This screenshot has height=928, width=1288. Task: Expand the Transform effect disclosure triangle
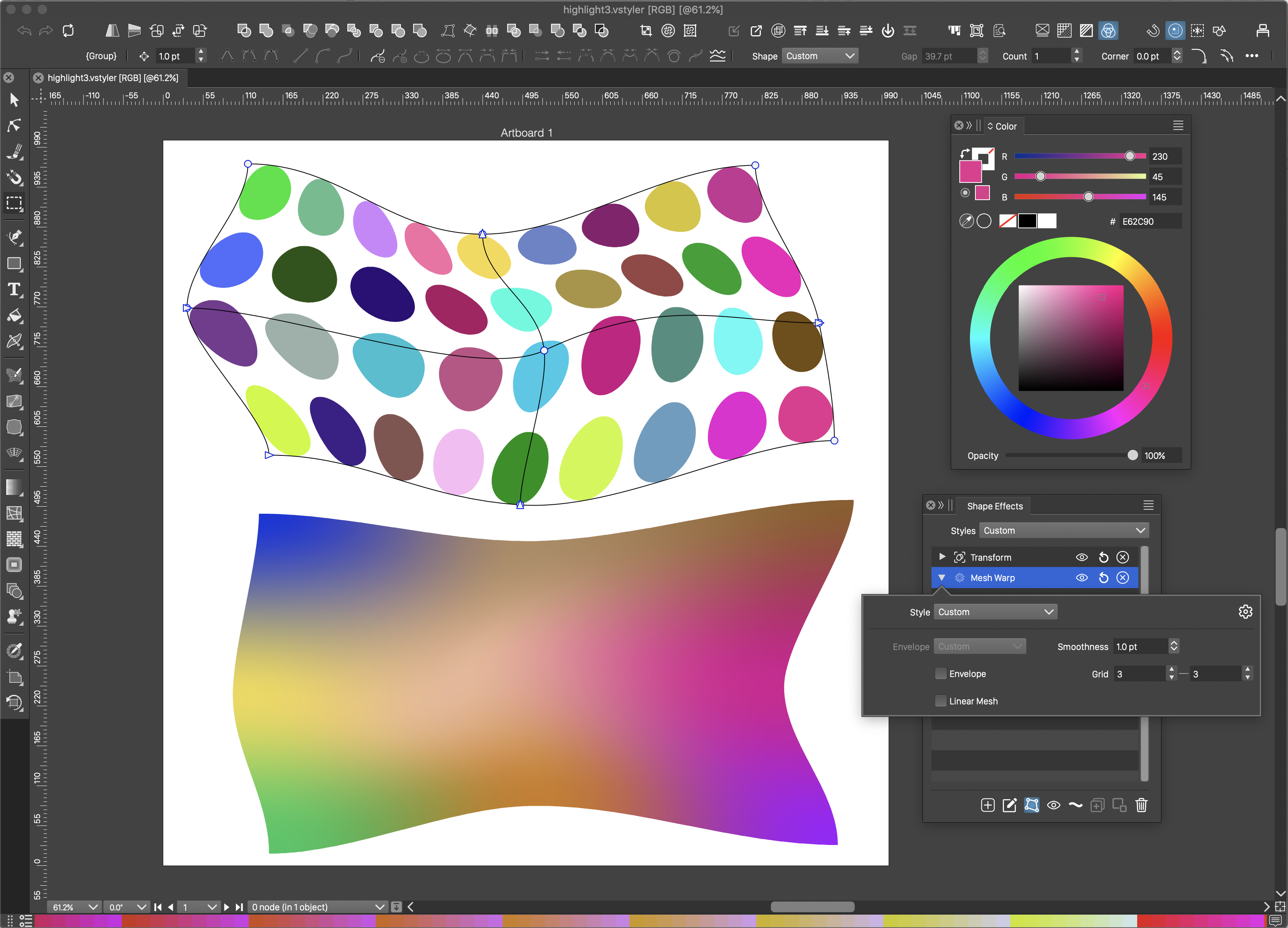tap(942, 557)
